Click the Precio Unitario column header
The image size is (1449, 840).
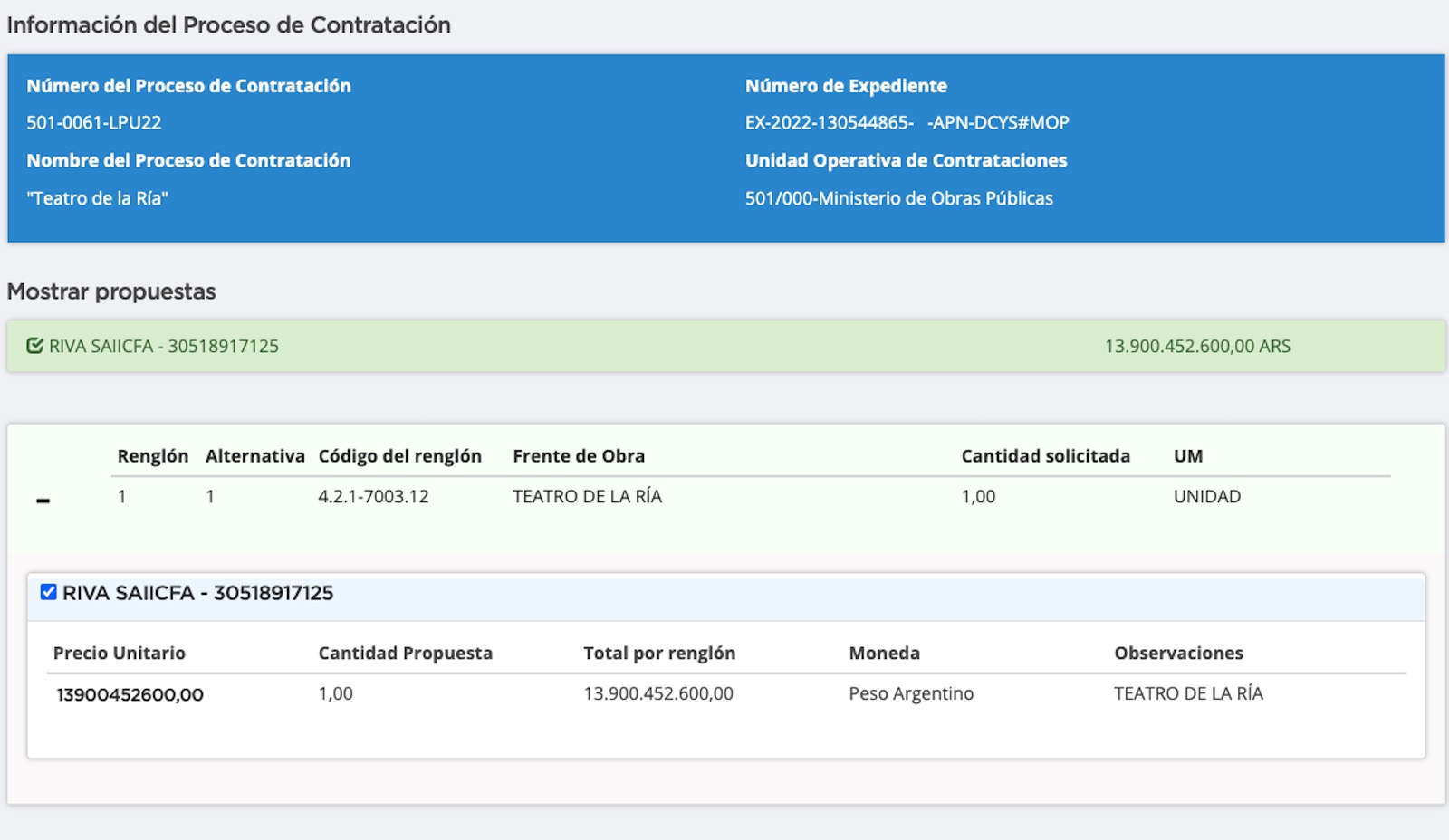119,653
